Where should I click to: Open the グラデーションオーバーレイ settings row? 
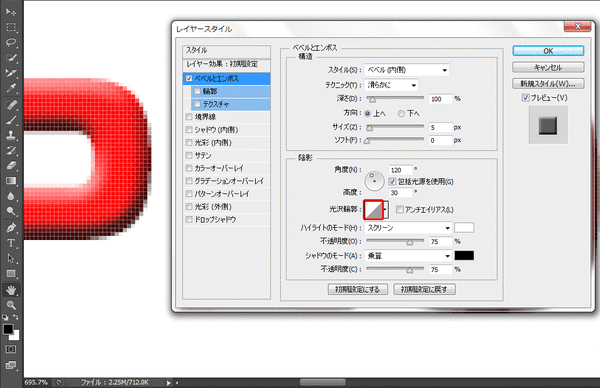(x=227, y=181)
